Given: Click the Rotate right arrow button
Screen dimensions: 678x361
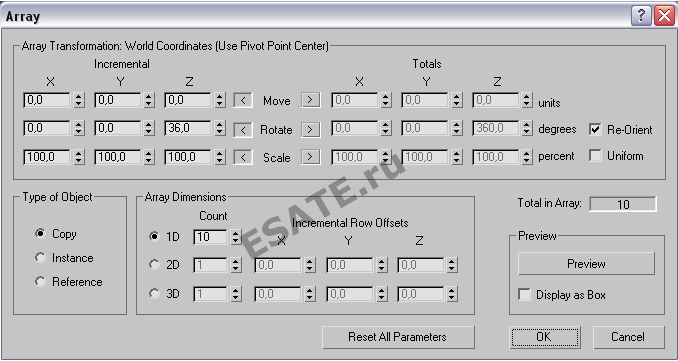Looking at the screenshot, I should [310, 130].
